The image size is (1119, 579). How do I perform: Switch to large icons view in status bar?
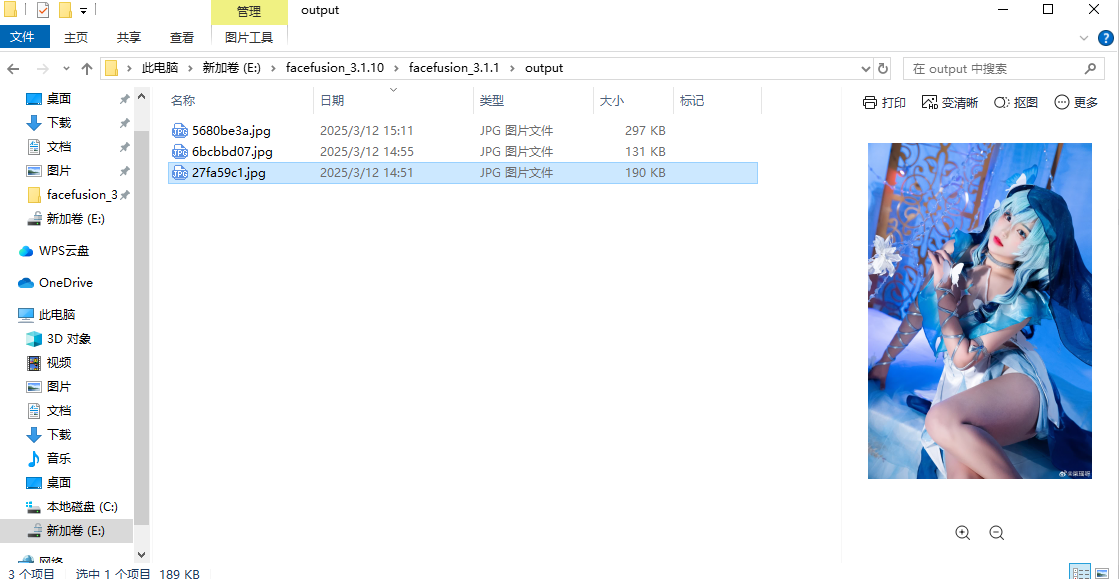click(x=1102, y=572)
